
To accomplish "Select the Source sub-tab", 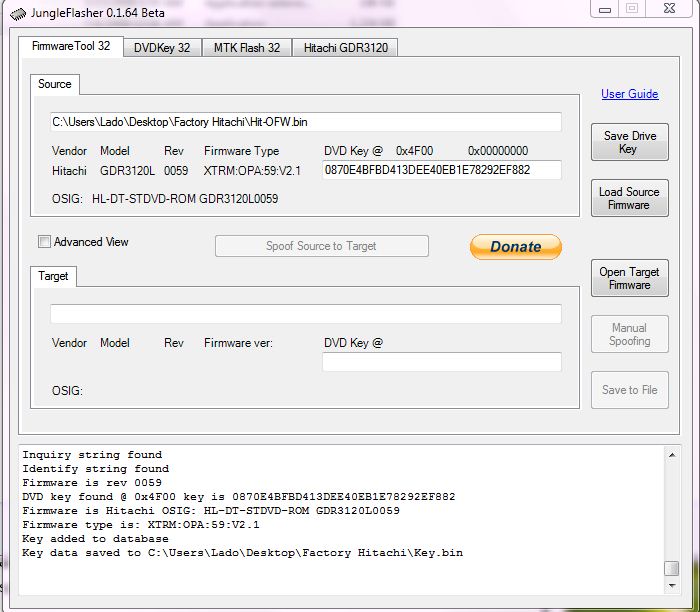I will pyautogui.click(x=55, y=84).
